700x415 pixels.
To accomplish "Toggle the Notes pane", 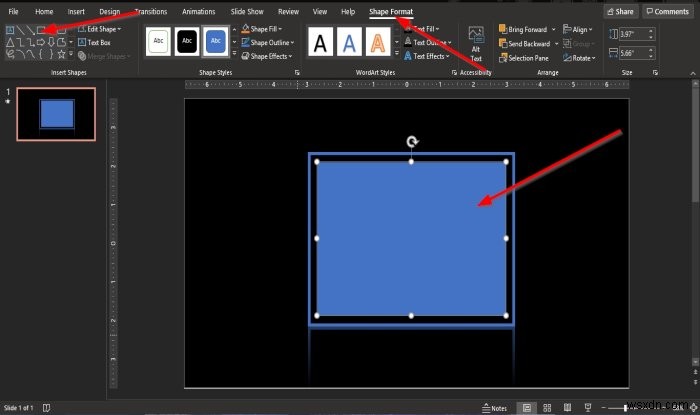I will click(x=495, y=408).
